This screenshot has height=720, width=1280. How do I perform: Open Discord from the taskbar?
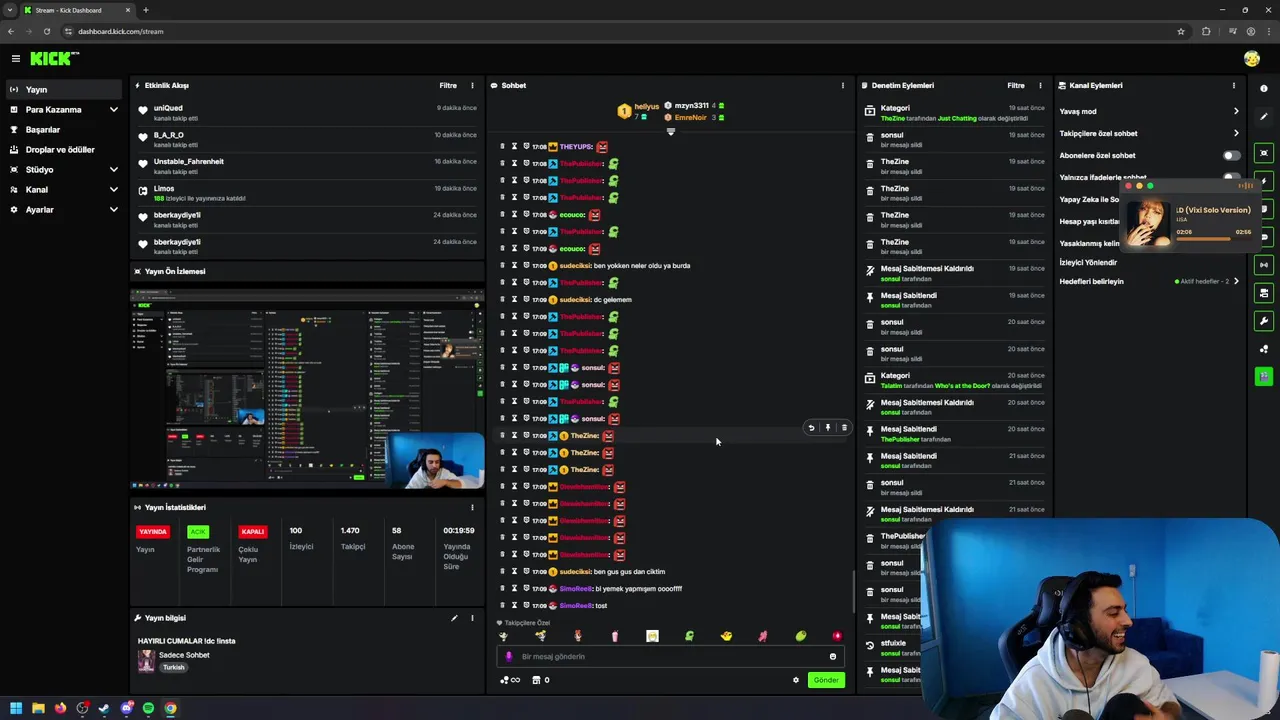coord(126,708)
